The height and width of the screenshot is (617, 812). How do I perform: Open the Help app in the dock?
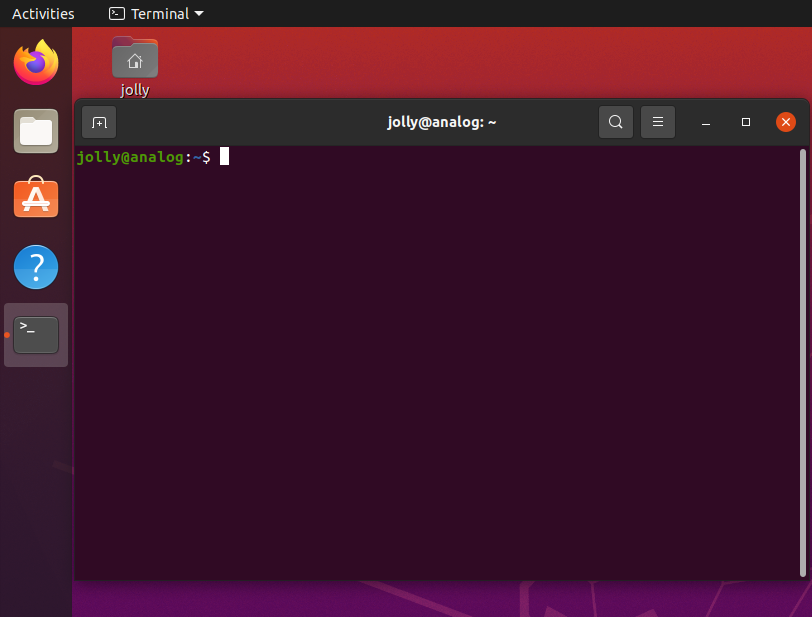click(x=36, y=267)
